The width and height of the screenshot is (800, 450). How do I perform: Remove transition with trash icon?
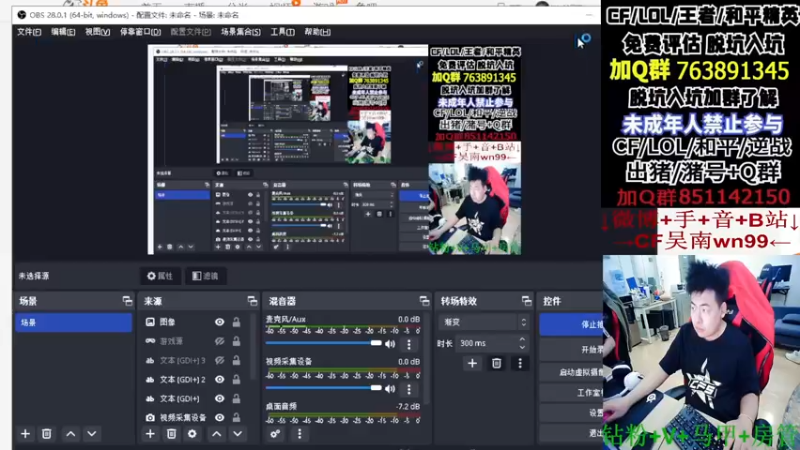pos(496,363)
